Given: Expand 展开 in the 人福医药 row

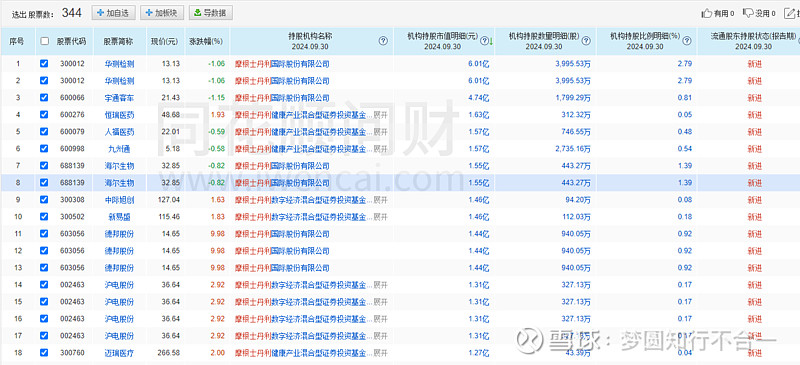Looking at the screenshot, I should [x=381, y=132].
